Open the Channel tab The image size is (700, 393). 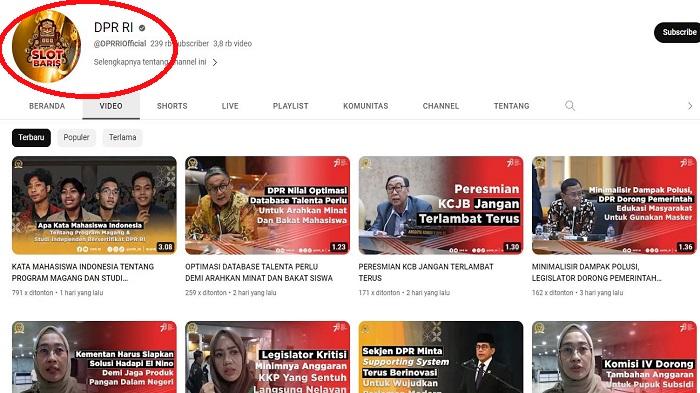[441, 106]
